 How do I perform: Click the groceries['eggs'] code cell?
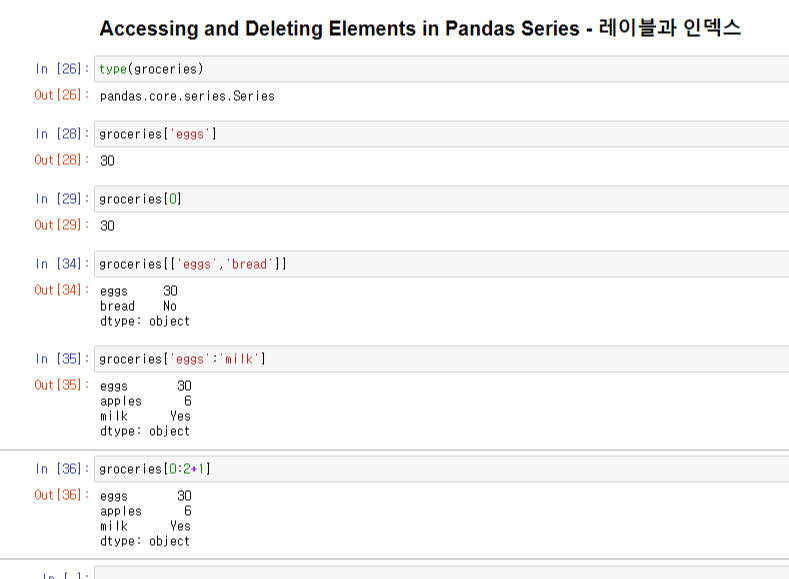[x=441, y=134]
